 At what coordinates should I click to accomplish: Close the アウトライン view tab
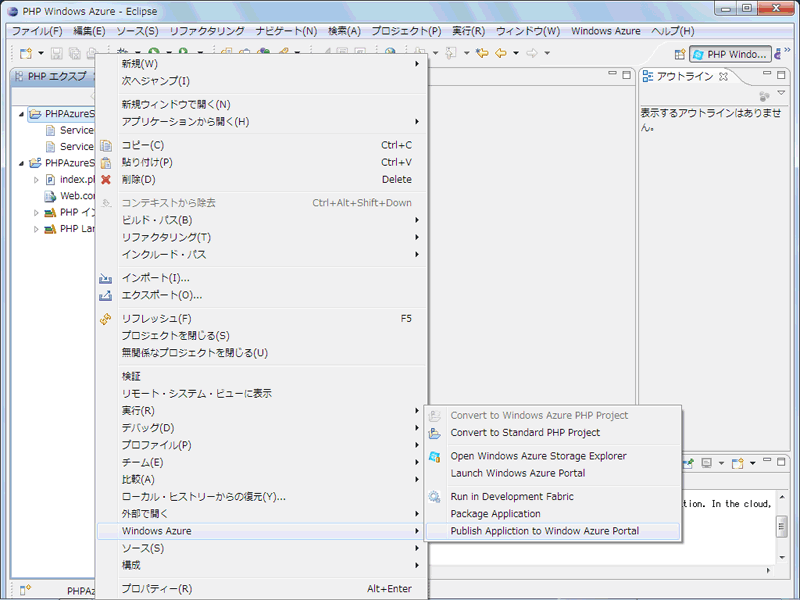(723, 77)
